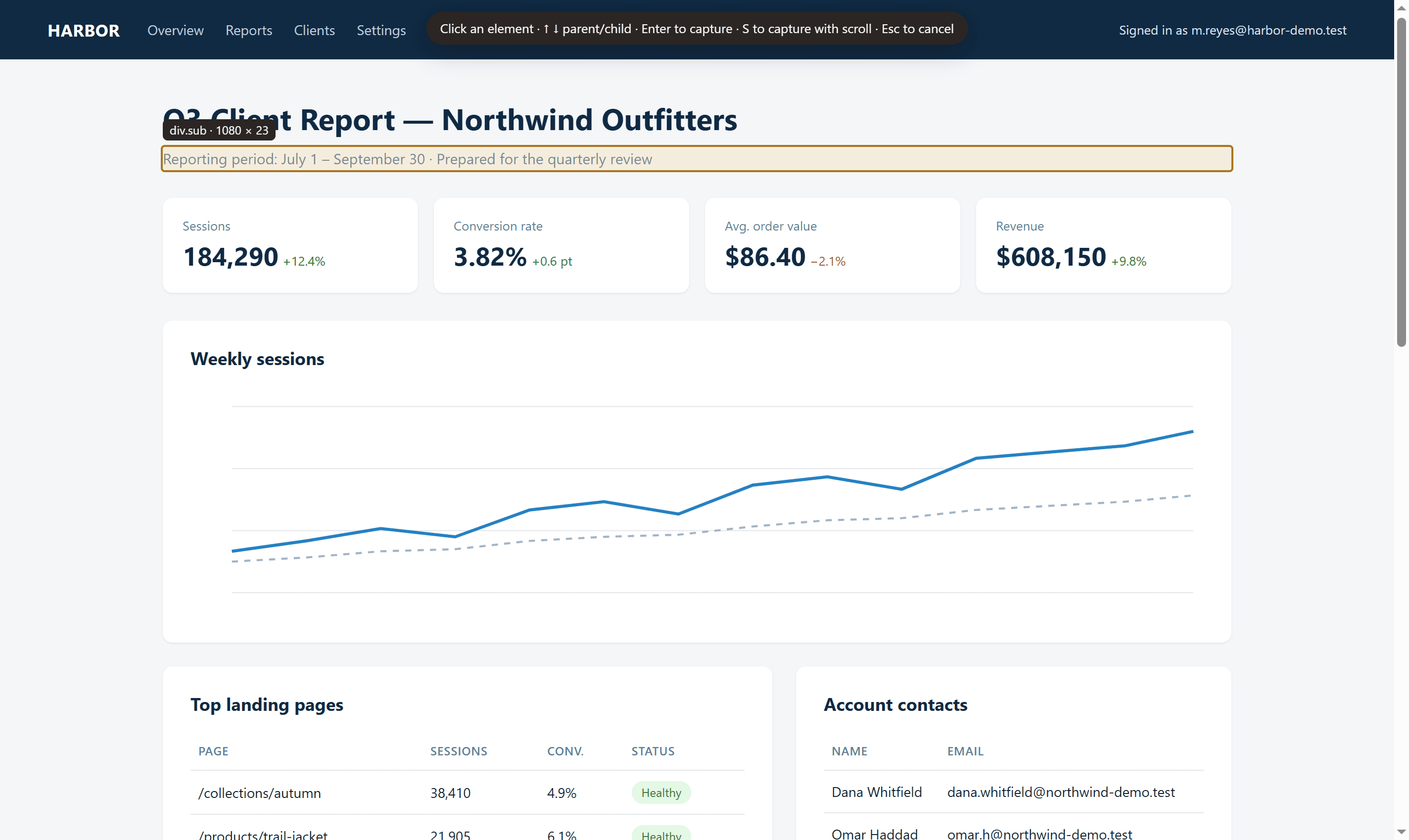This screenshot has width=1409, height=840.
Task: Click the highlighted reporting period subtitle
Action: click(x=697, y=158)
